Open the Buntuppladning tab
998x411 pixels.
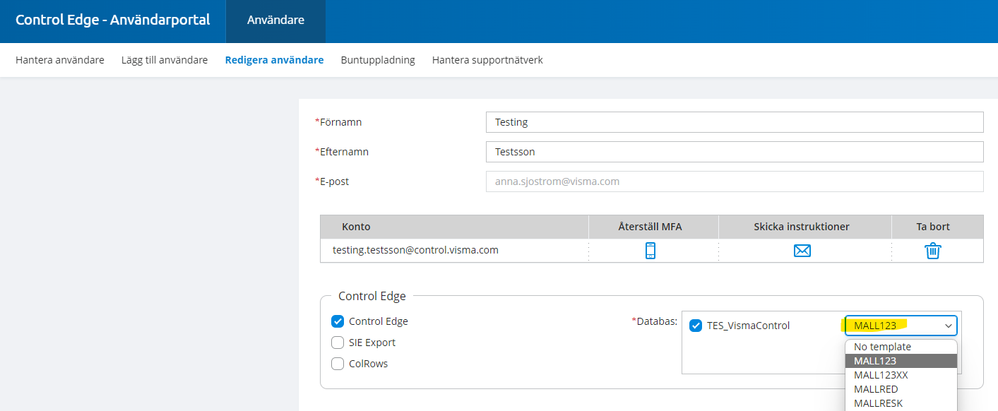tap(378, 60)
